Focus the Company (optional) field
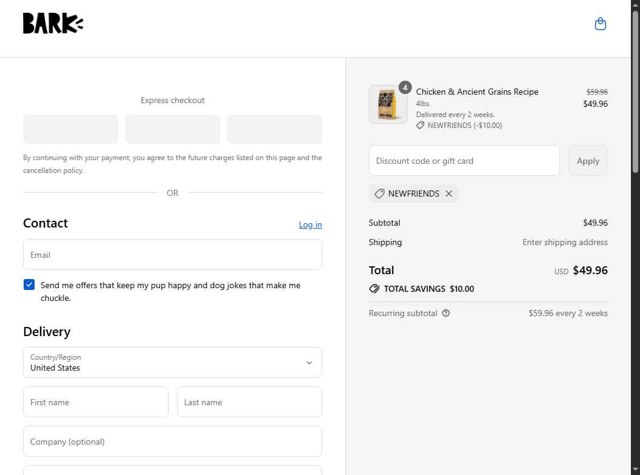640x475 pixels. point(172,442)
